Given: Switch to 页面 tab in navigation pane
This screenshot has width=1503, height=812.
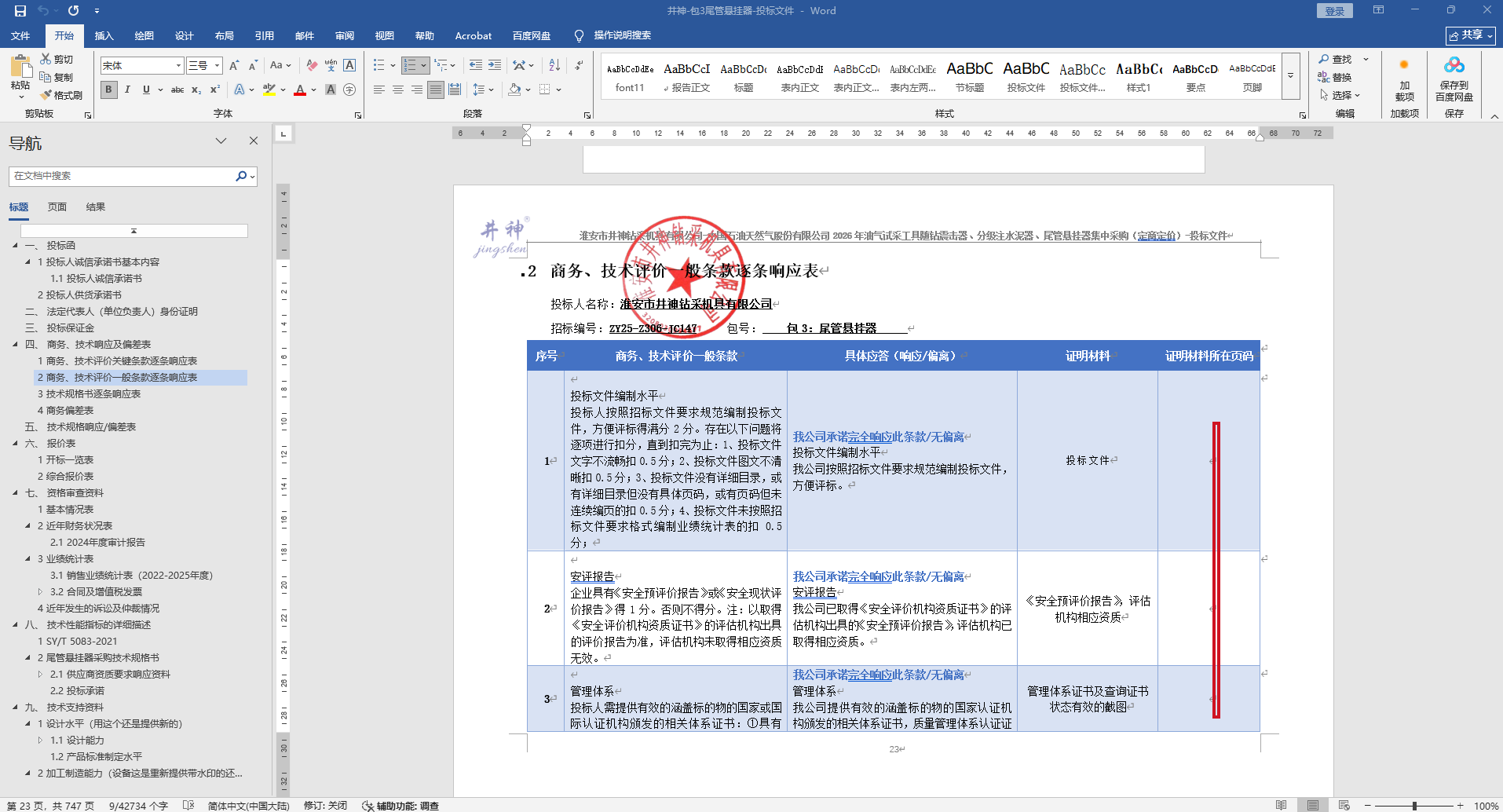Looking at the screenshot, I should click(57, 207).
